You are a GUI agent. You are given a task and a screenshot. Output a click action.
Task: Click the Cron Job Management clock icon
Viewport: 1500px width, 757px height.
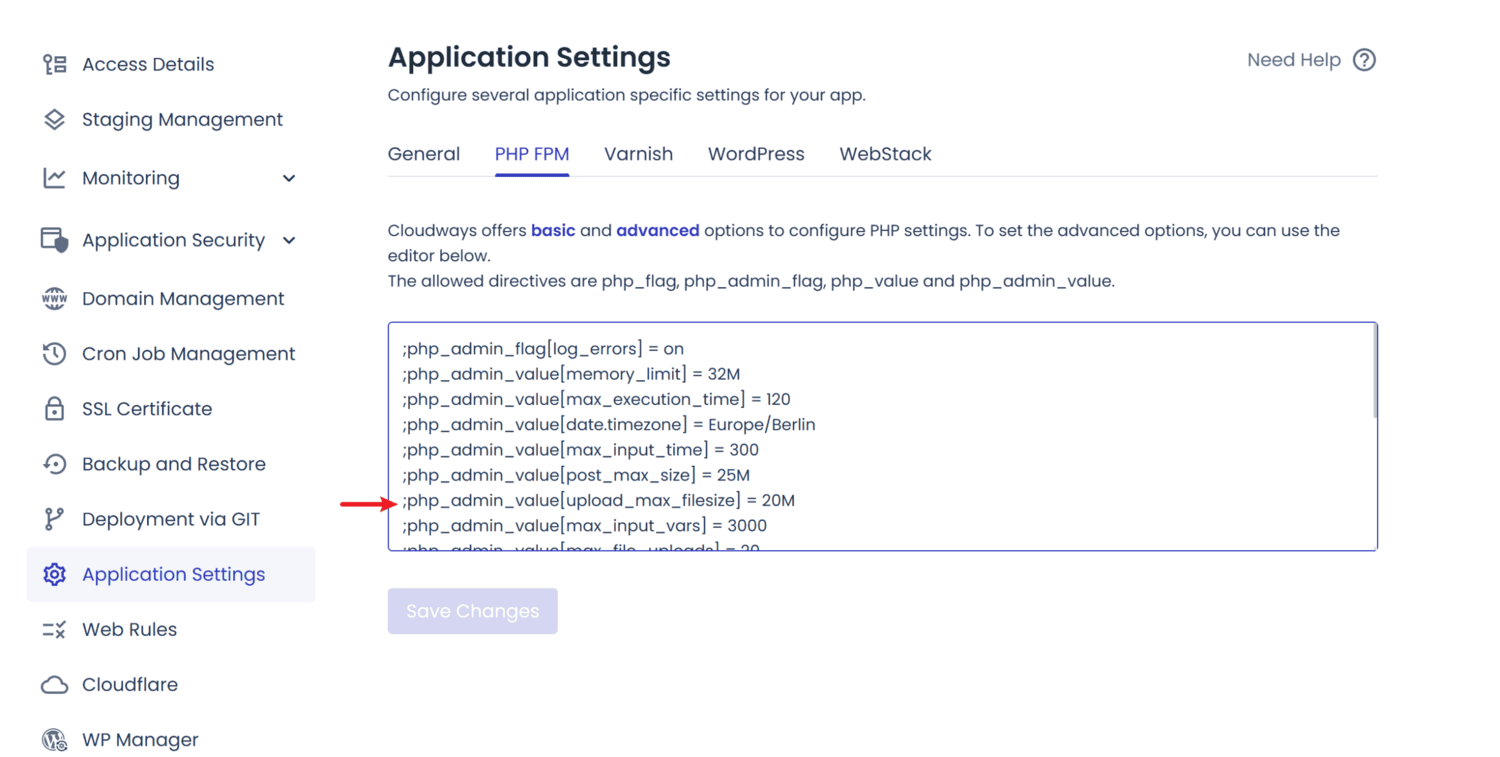click(x=54, y=352)
